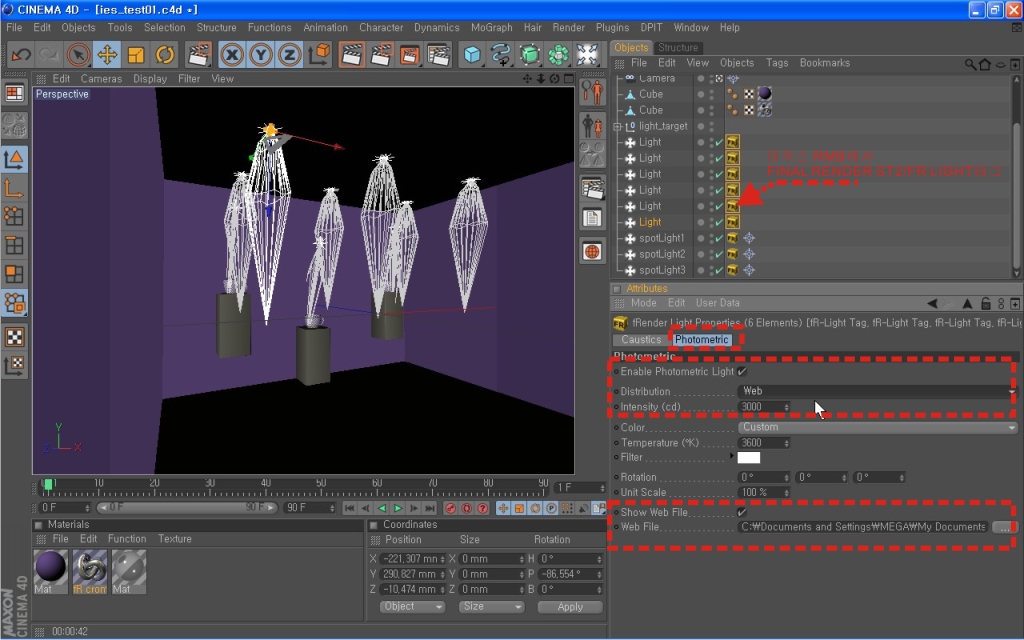Open the array flower object icon
Screen dimensions: 1024x640
pyautogui.click(x=558, y=55)
